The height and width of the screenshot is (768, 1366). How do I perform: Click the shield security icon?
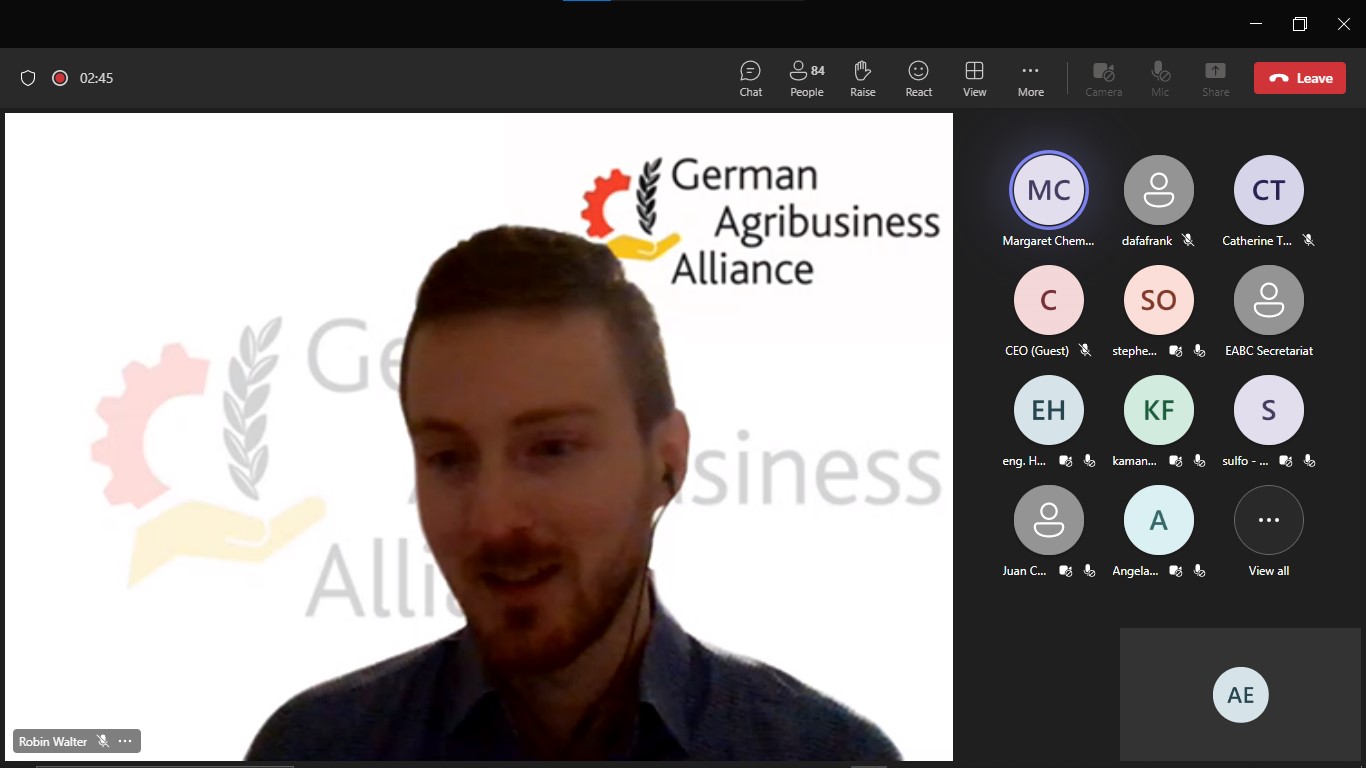28,78
